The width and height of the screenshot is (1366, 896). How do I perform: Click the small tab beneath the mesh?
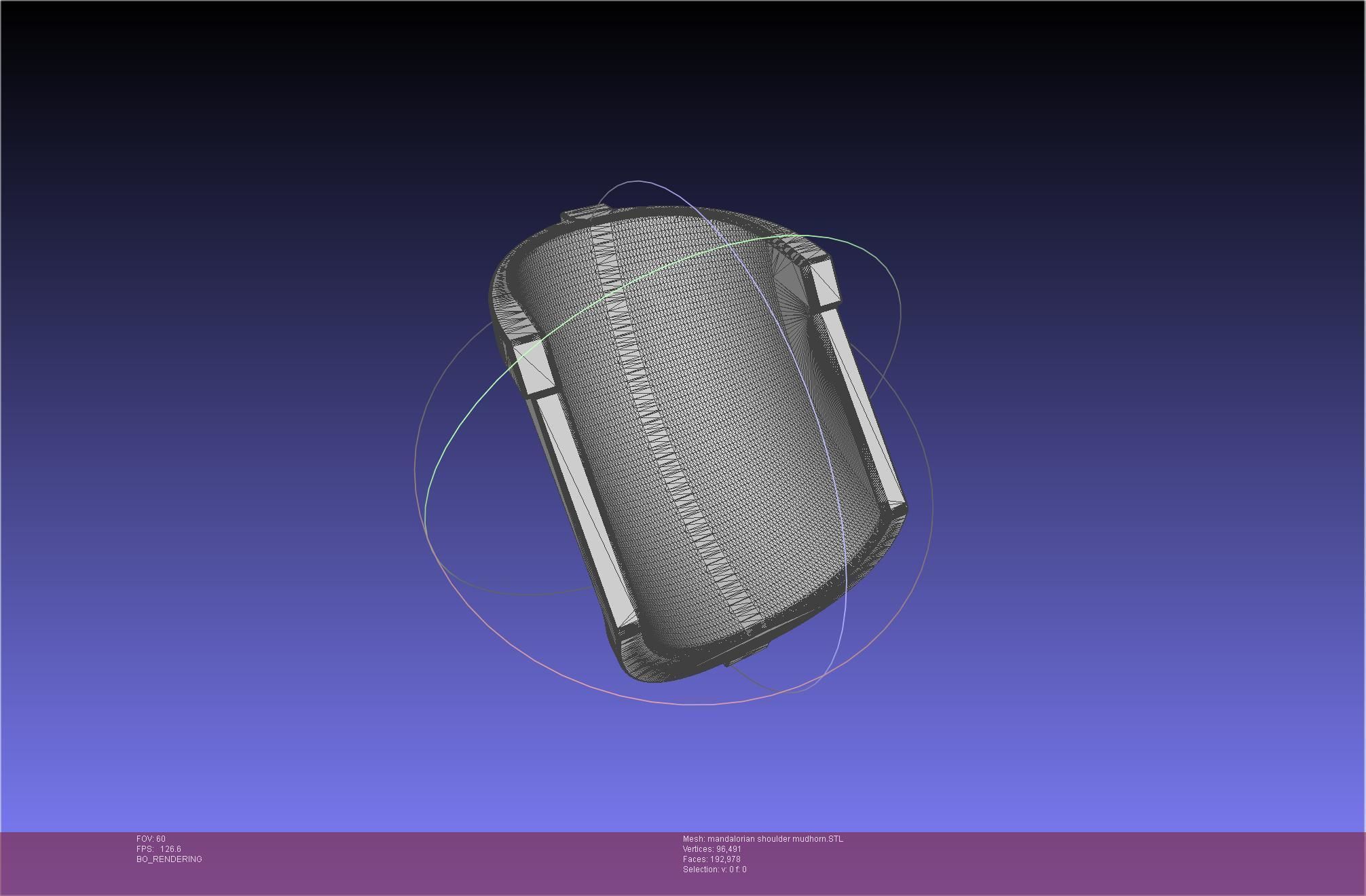(x=747, y=654)
